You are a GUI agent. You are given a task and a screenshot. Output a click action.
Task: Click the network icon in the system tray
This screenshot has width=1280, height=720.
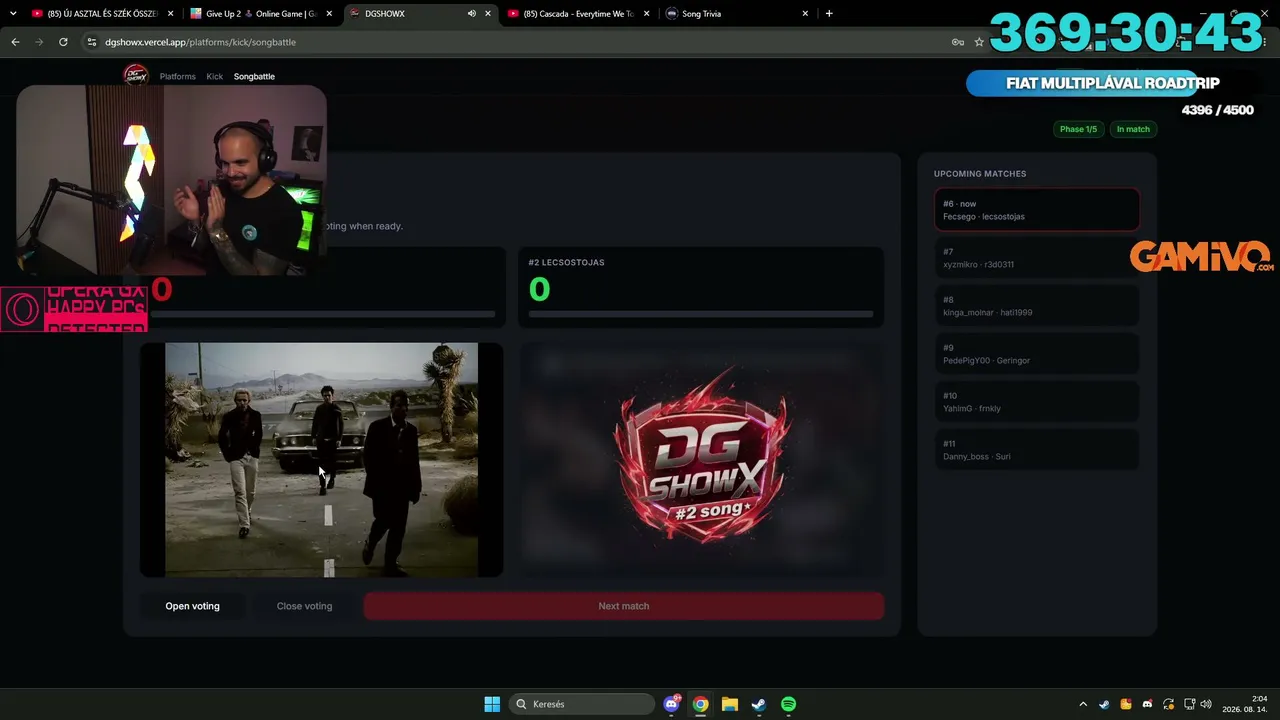coord(1190,704)
